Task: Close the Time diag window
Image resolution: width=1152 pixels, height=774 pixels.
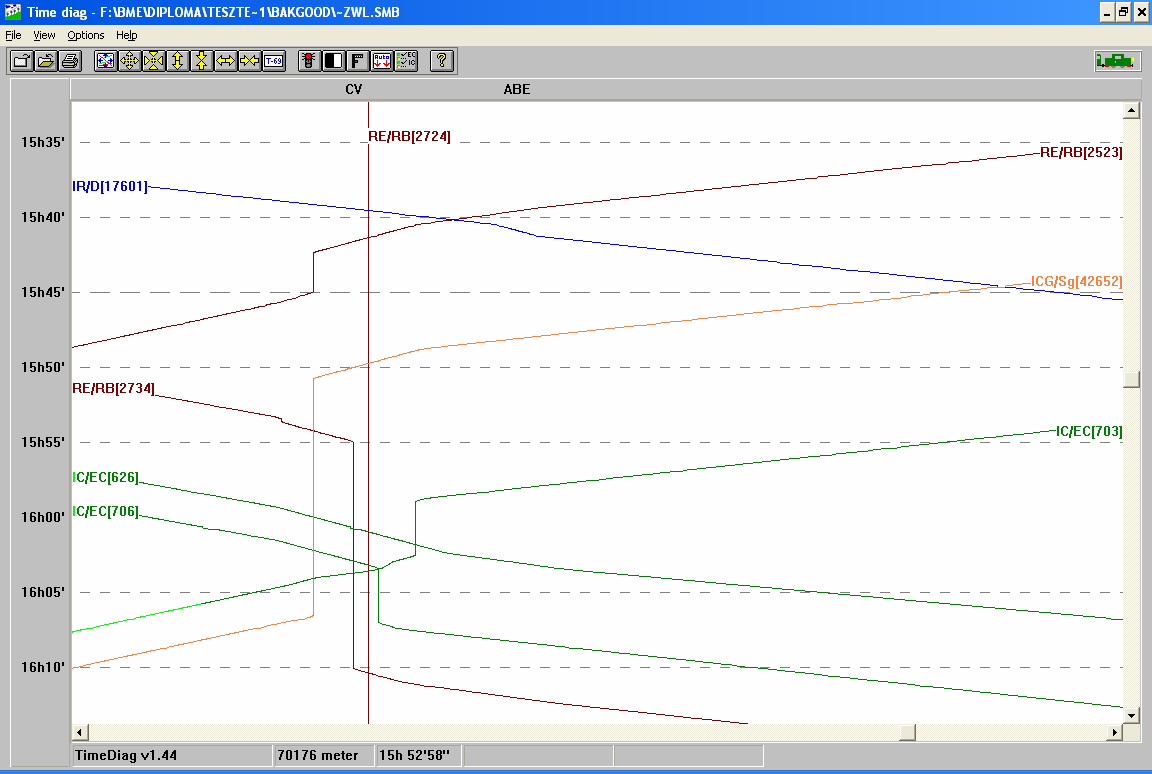Action: (1142, 12)
